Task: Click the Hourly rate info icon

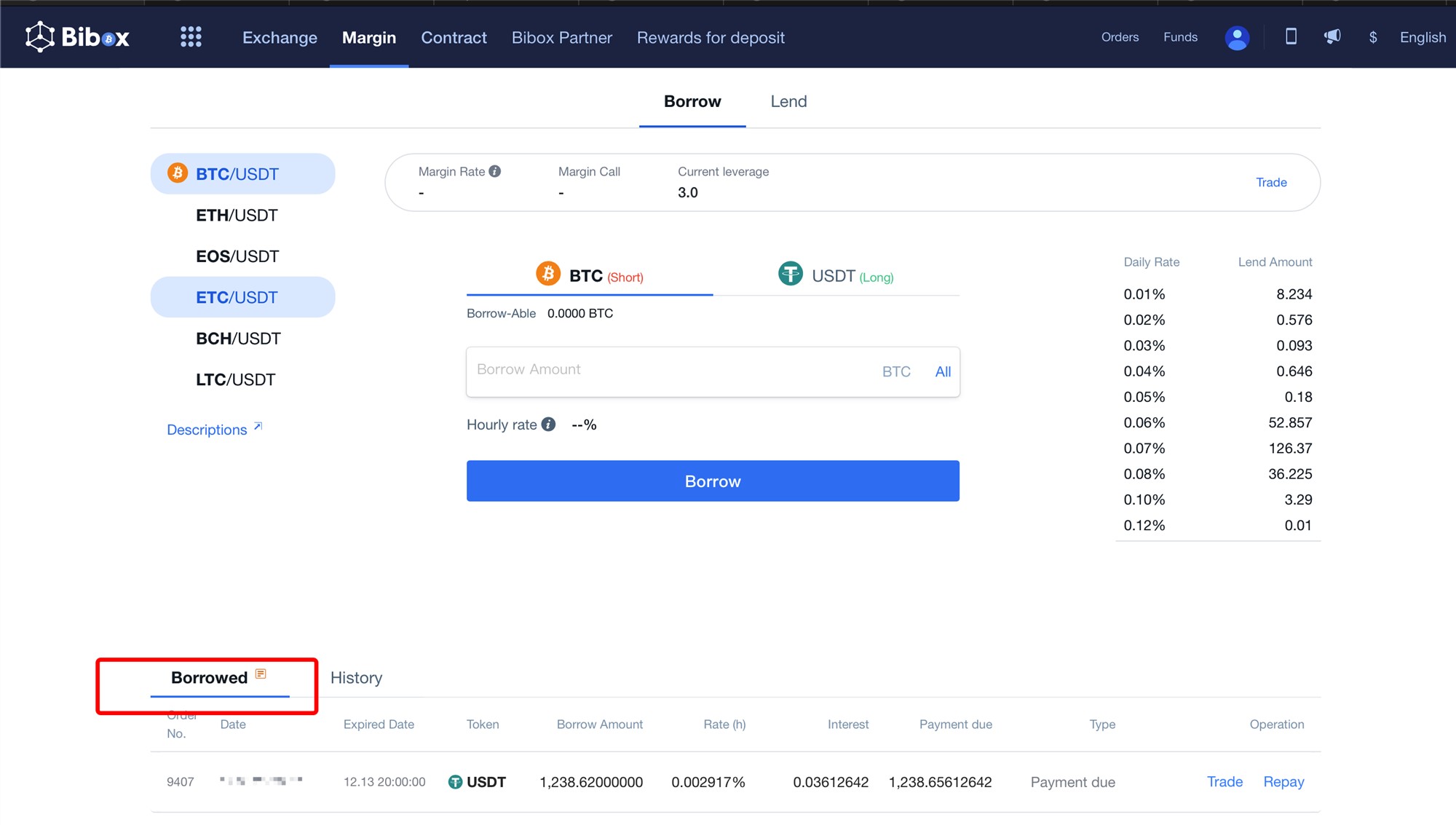Action: [x=549, y=425]
